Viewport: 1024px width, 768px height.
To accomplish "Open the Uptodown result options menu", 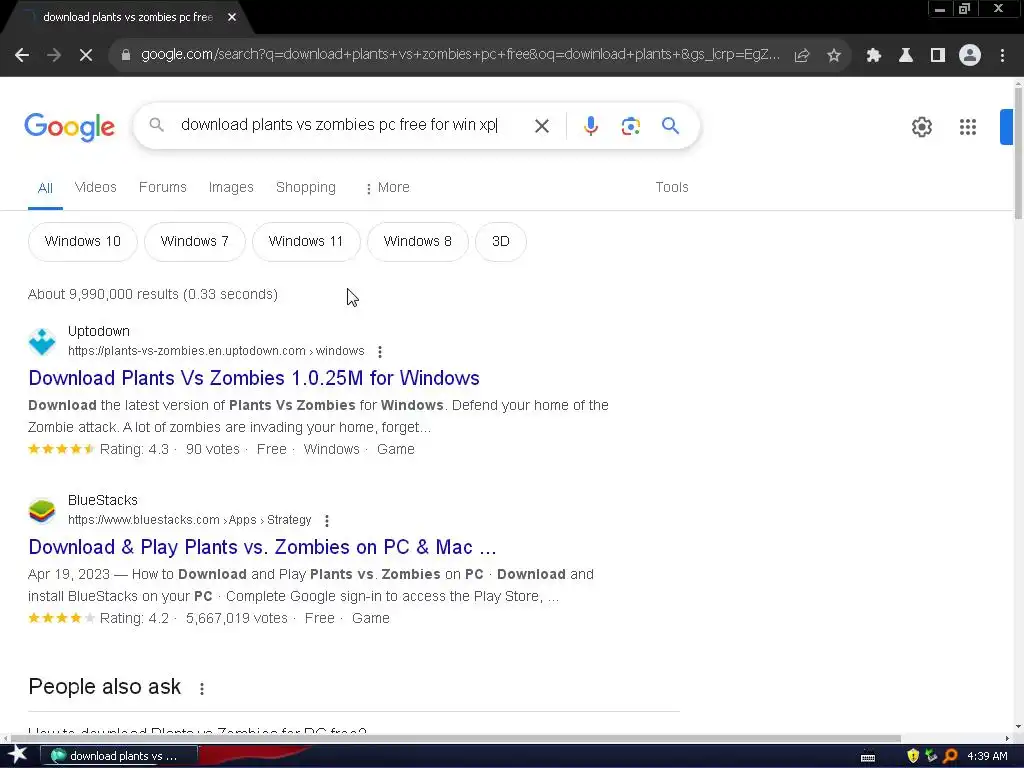I will [x=380, y=352].
